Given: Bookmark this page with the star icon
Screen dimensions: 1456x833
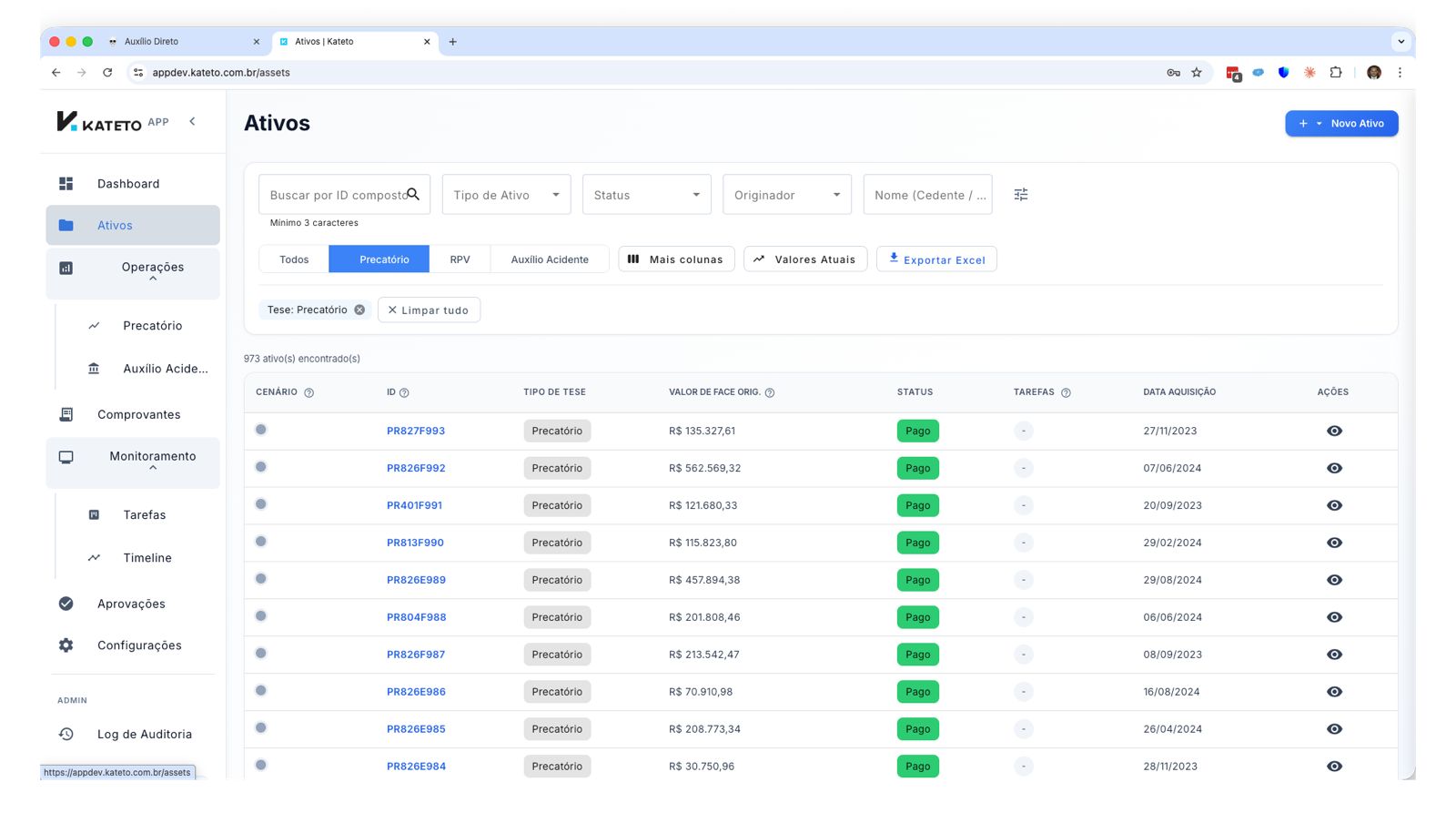Looking at the screenshot, I should pos(1197,73).
